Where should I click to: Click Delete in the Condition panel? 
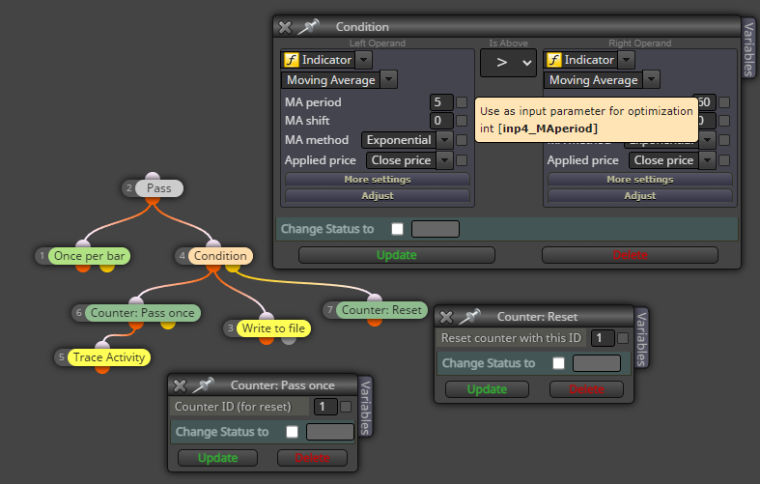click(x=630, y=255)
